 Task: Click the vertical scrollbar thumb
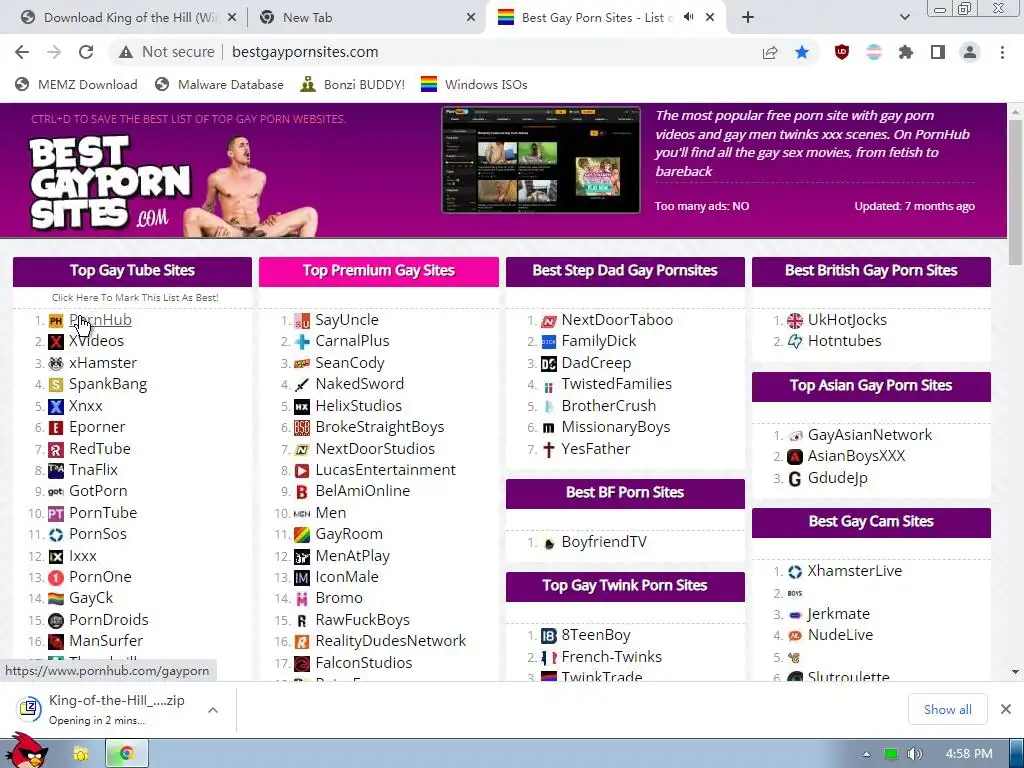pyautogui.click(x=1016, y=193)
